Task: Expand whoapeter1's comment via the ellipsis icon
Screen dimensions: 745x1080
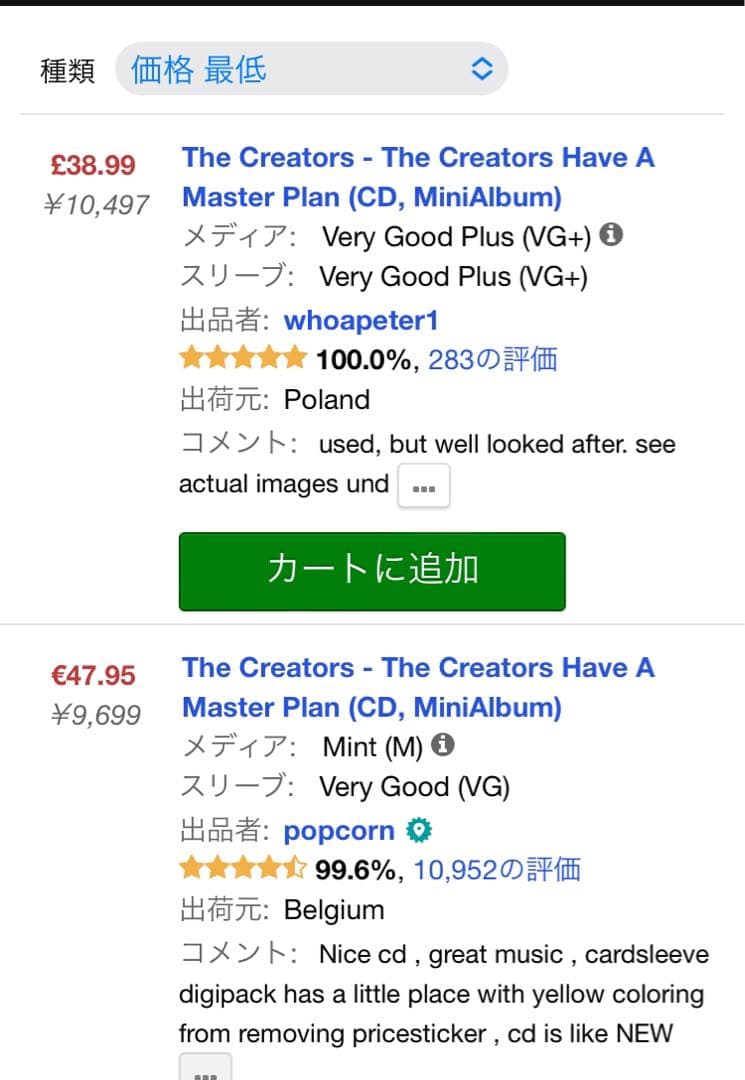Action: click(x=423, y=485)
